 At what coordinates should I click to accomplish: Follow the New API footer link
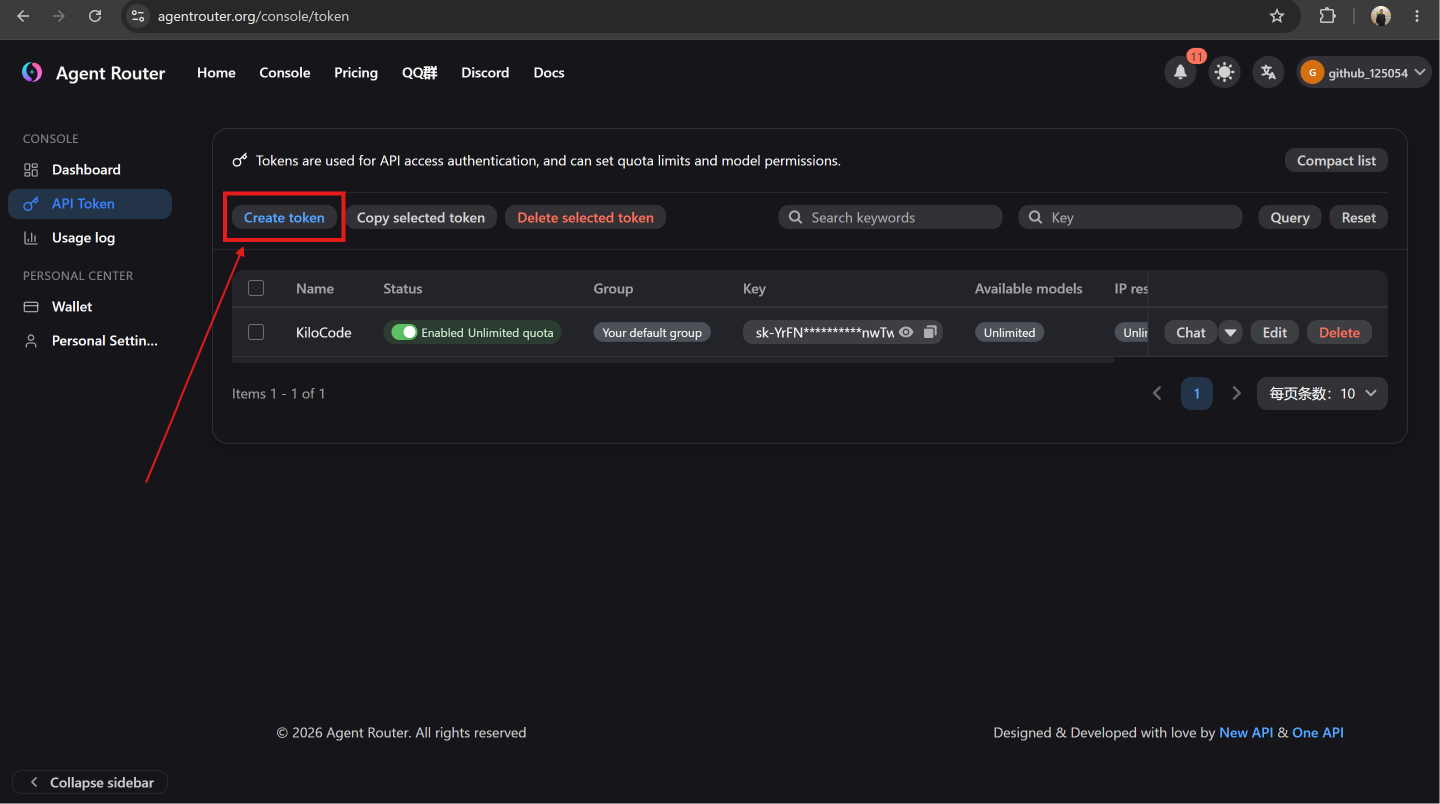point(1246,732)
